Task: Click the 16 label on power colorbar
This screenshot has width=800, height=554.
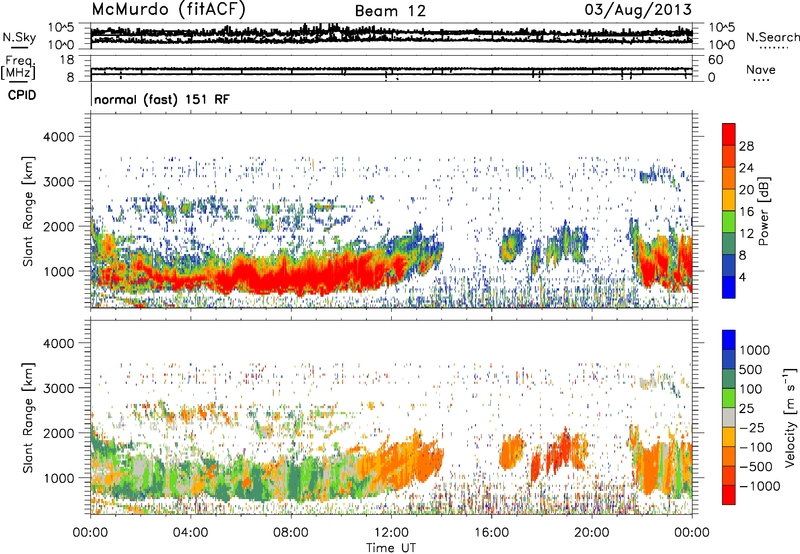Action: (x=746, y=212)
